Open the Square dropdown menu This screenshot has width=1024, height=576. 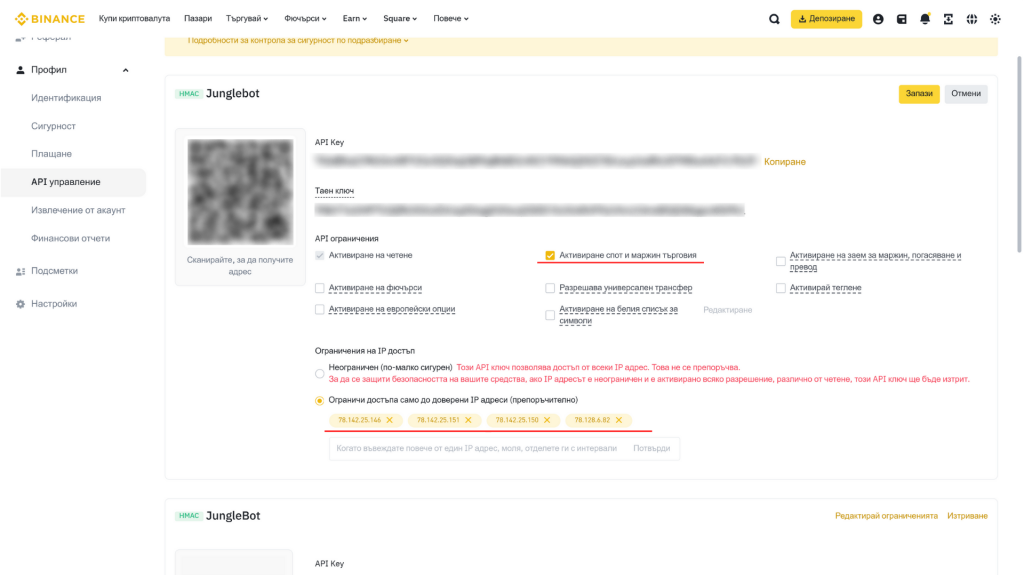pyautogui.click(x=400, y=19)
